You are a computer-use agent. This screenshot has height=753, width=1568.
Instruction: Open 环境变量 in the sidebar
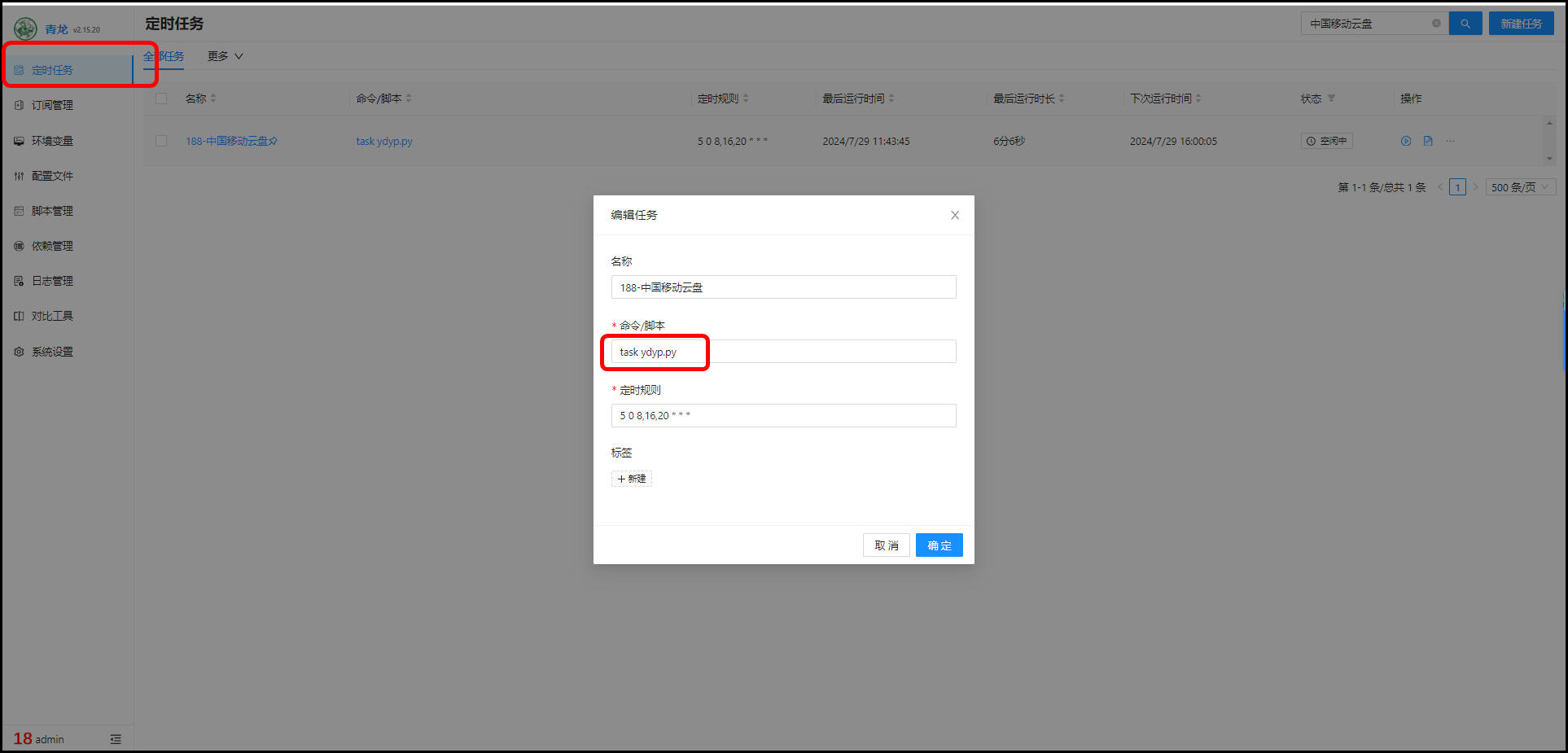click(x=52, y=141)
